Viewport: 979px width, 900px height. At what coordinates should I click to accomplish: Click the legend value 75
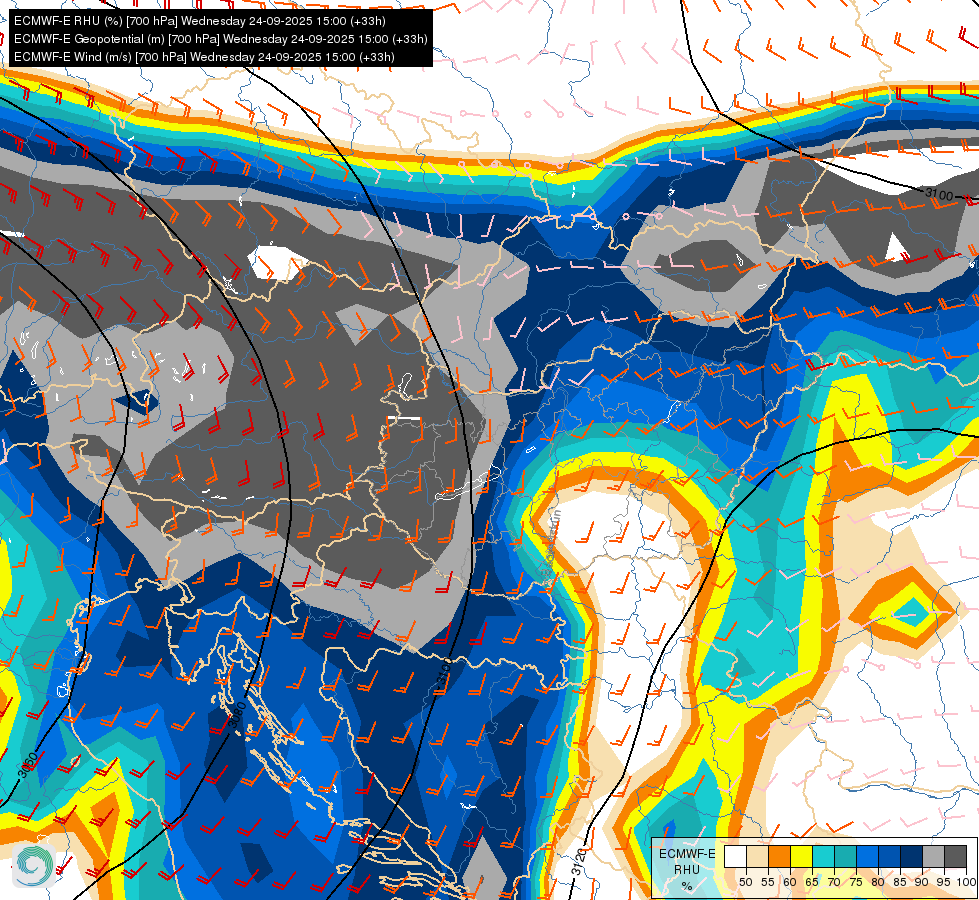point(856,882)
